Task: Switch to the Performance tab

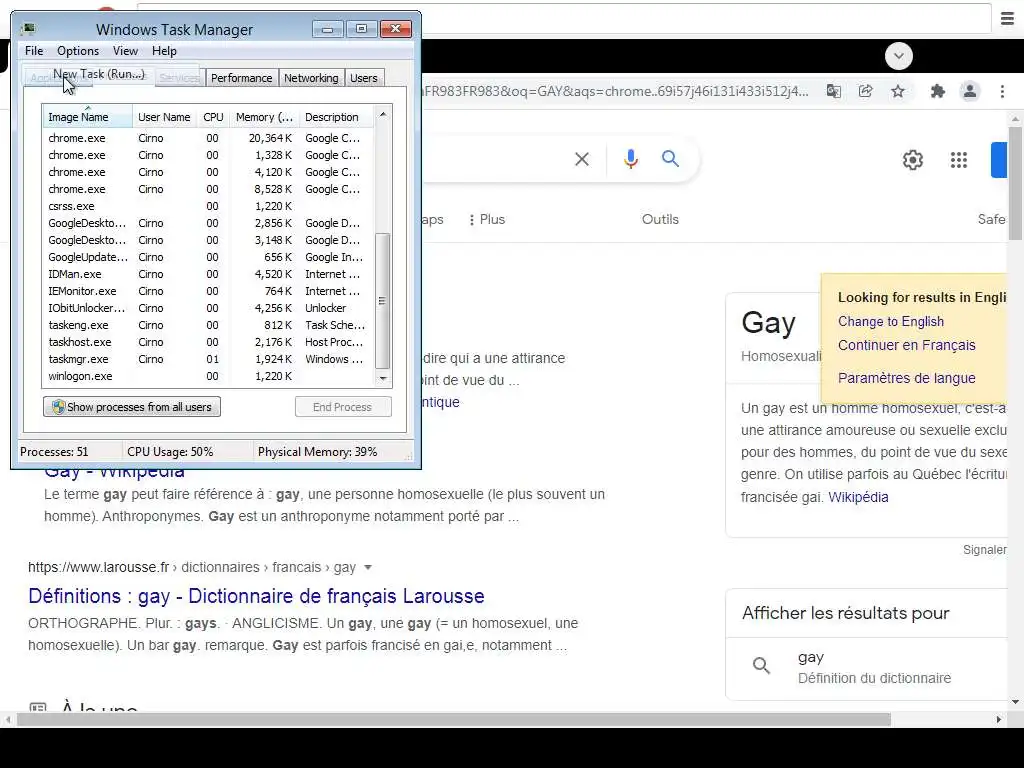Action: [241, 78]
